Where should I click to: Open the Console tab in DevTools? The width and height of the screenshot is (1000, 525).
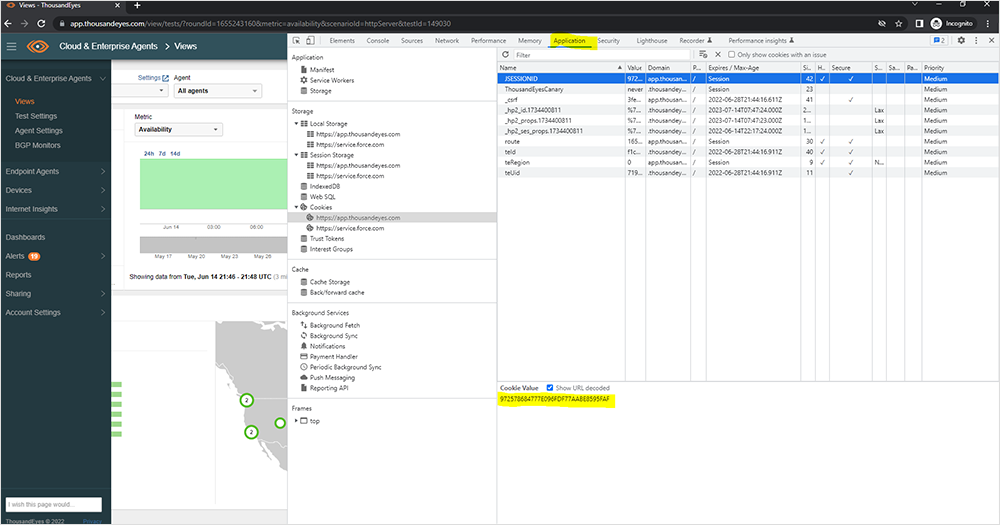378,41
